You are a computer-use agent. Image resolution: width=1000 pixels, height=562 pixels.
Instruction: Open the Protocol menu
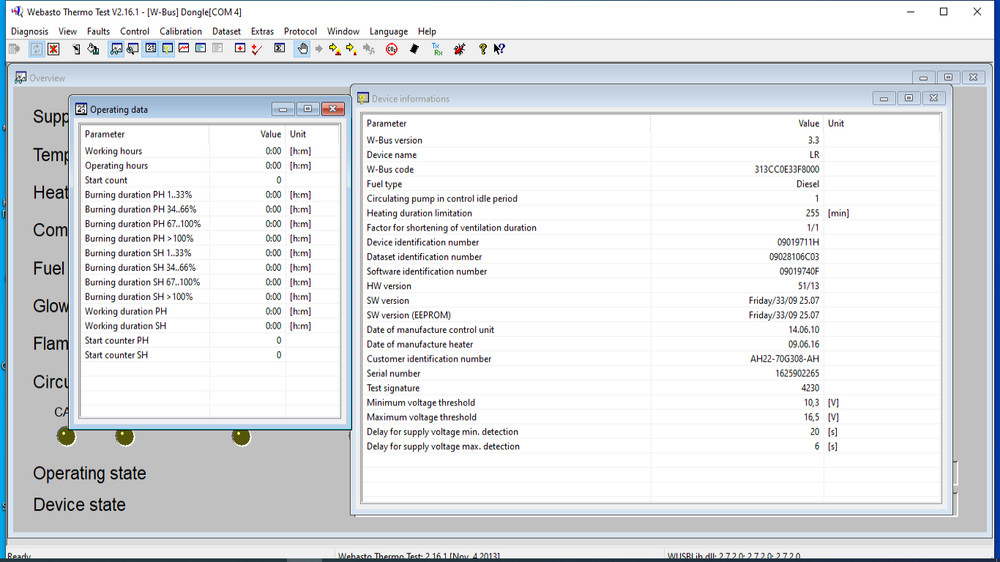tap(300, 31)
